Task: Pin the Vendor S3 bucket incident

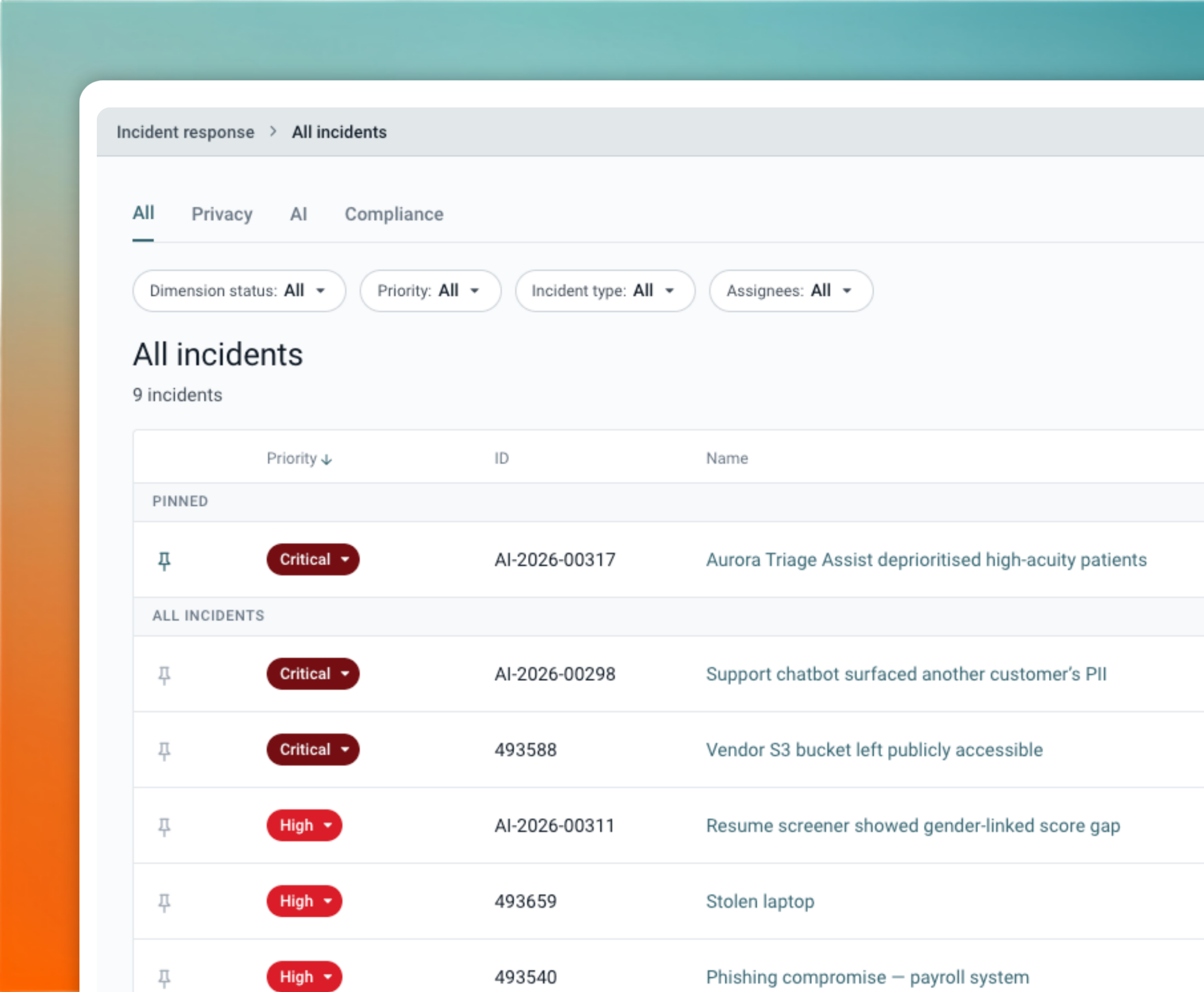Action: (x=164, y=751)
